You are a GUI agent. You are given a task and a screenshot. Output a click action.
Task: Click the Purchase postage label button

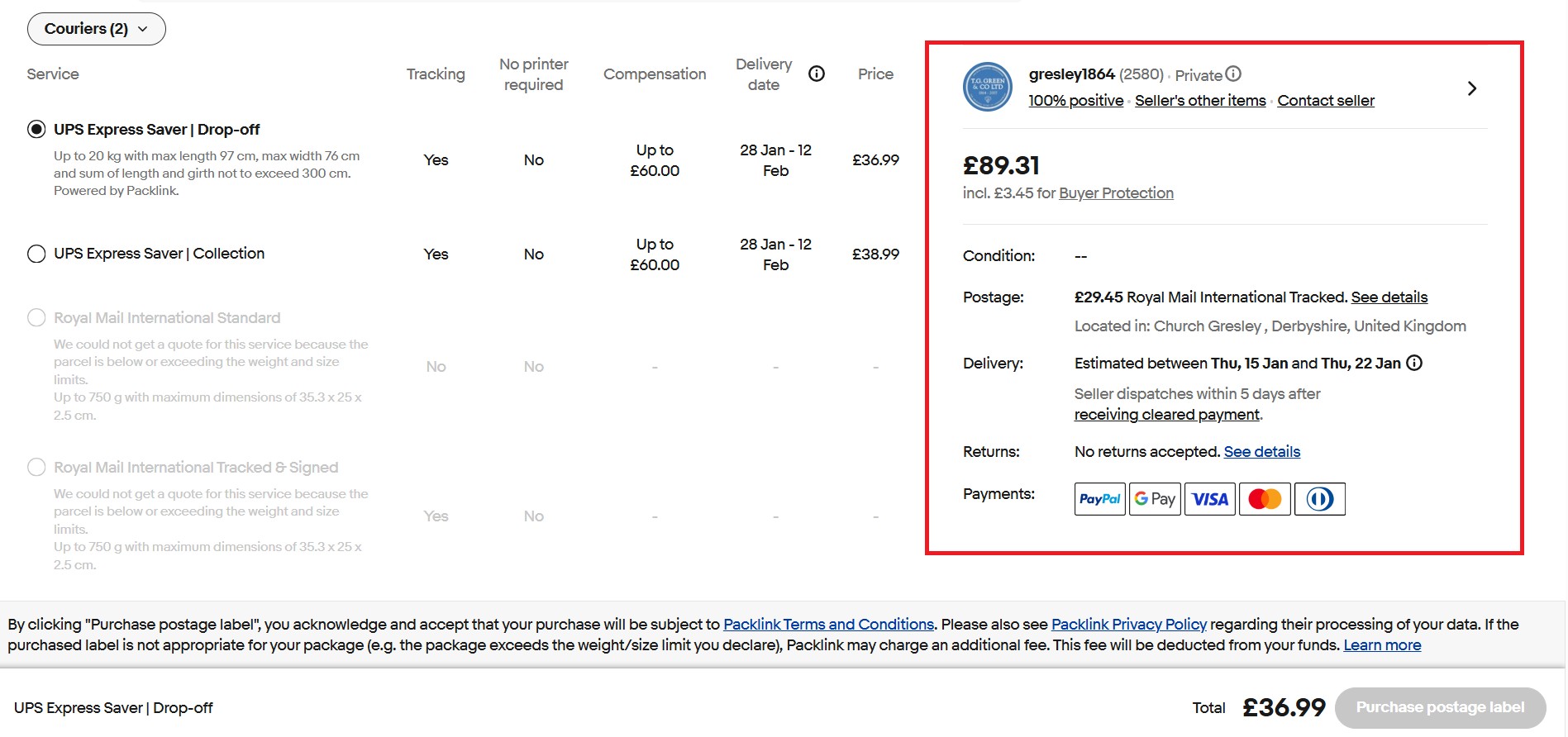click(1440, 707)
